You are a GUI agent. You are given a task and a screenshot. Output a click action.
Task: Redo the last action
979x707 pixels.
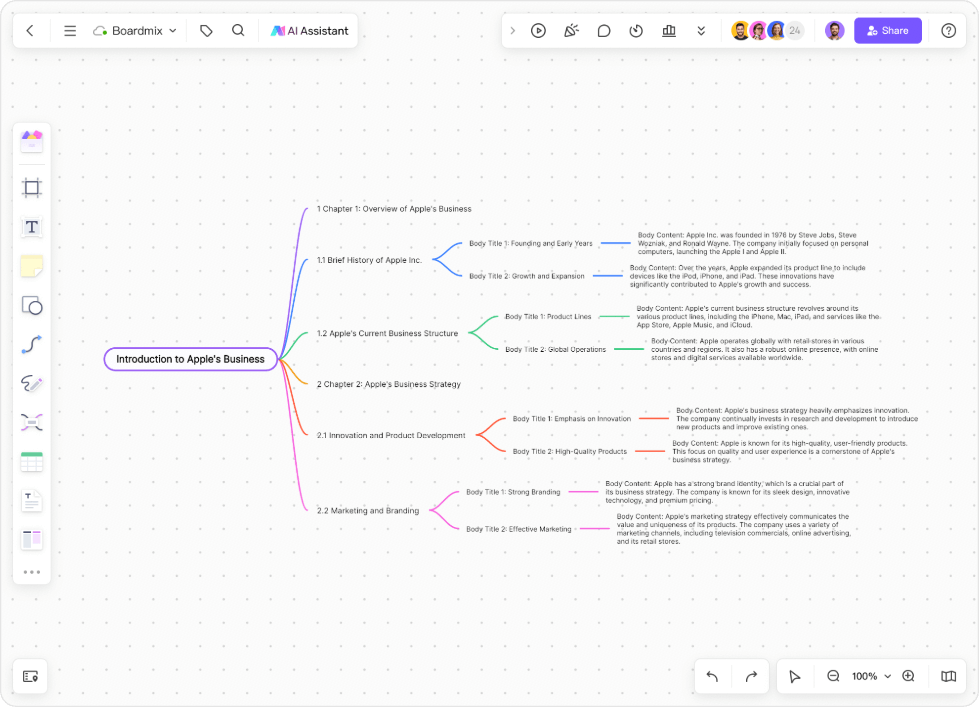click(x=751, y=676)
